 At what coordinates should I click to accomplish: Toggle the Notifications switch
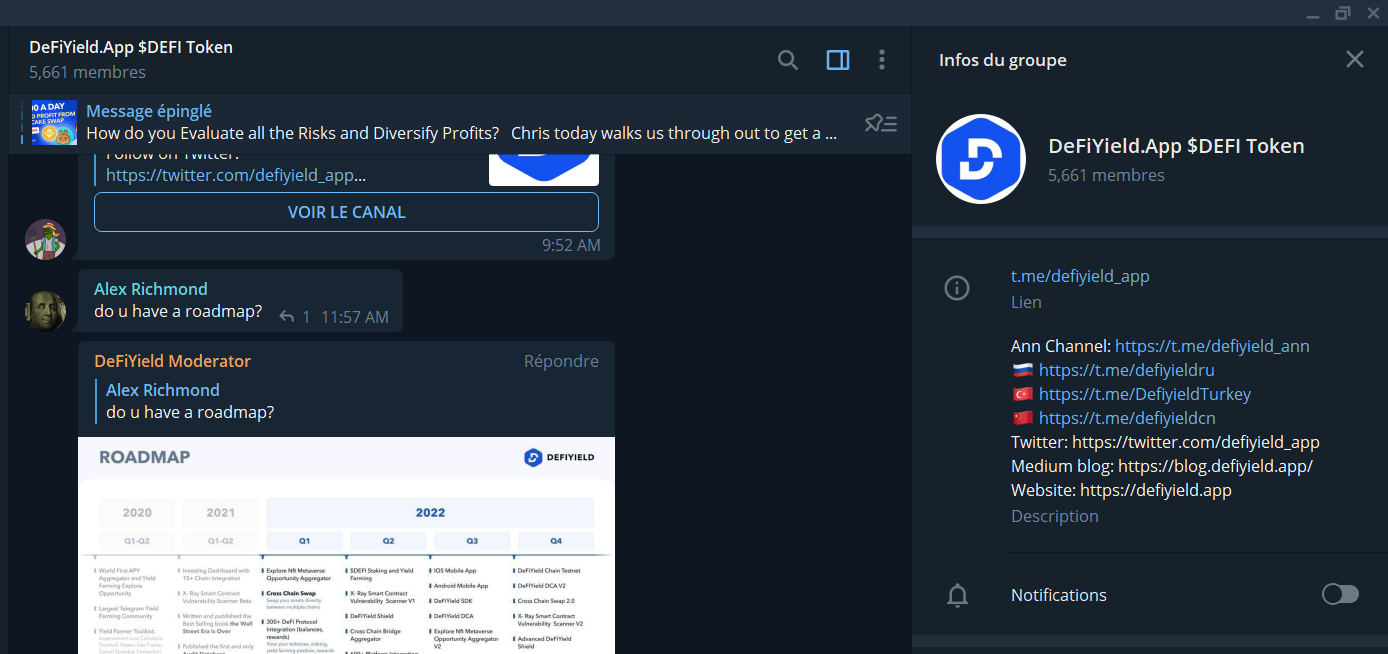(x=1340, y=595)
